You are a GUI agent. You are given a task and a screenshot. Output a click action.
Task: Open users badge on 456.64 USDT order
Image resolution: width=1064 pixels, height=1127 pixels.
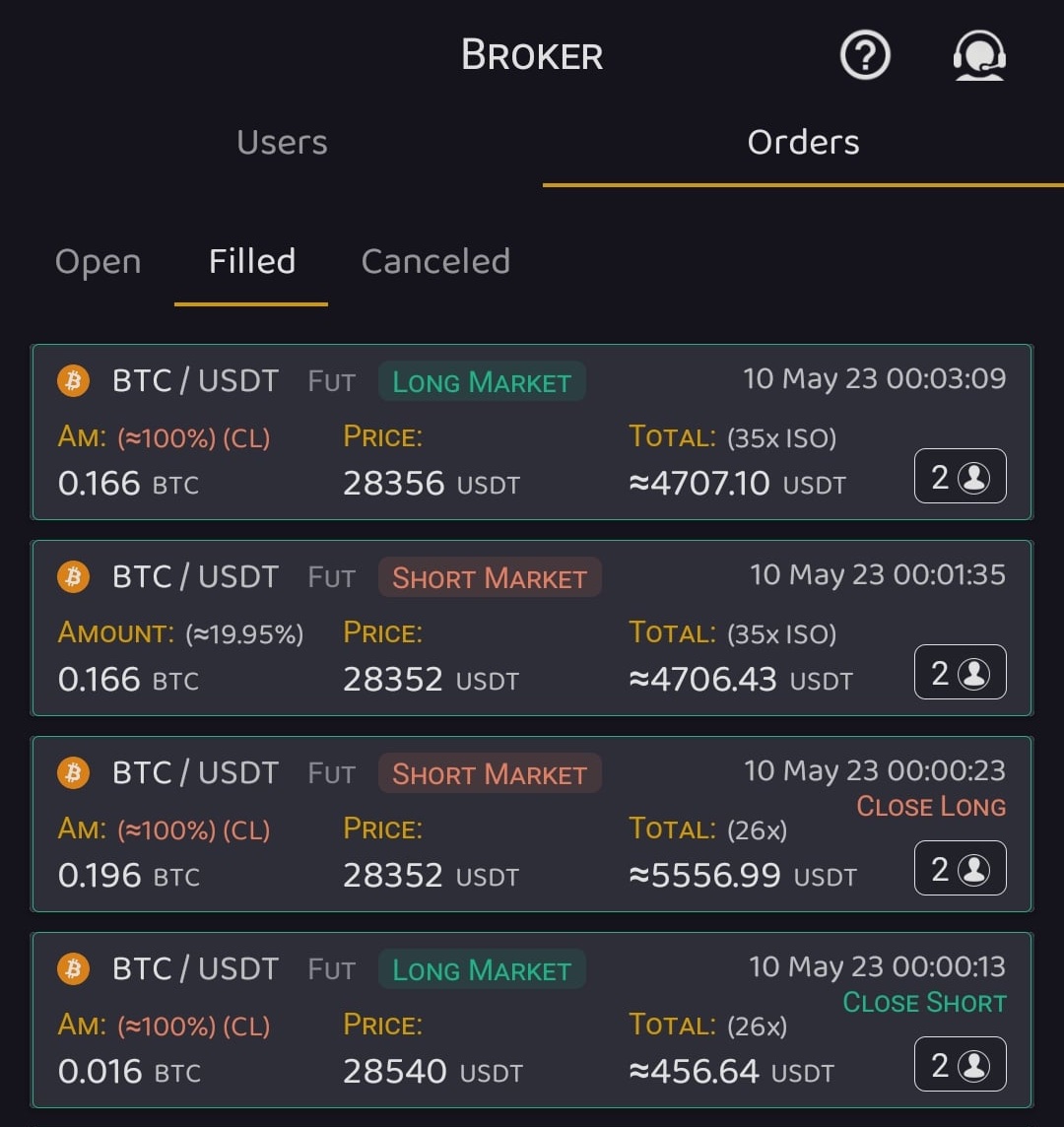pos(960,1065)
